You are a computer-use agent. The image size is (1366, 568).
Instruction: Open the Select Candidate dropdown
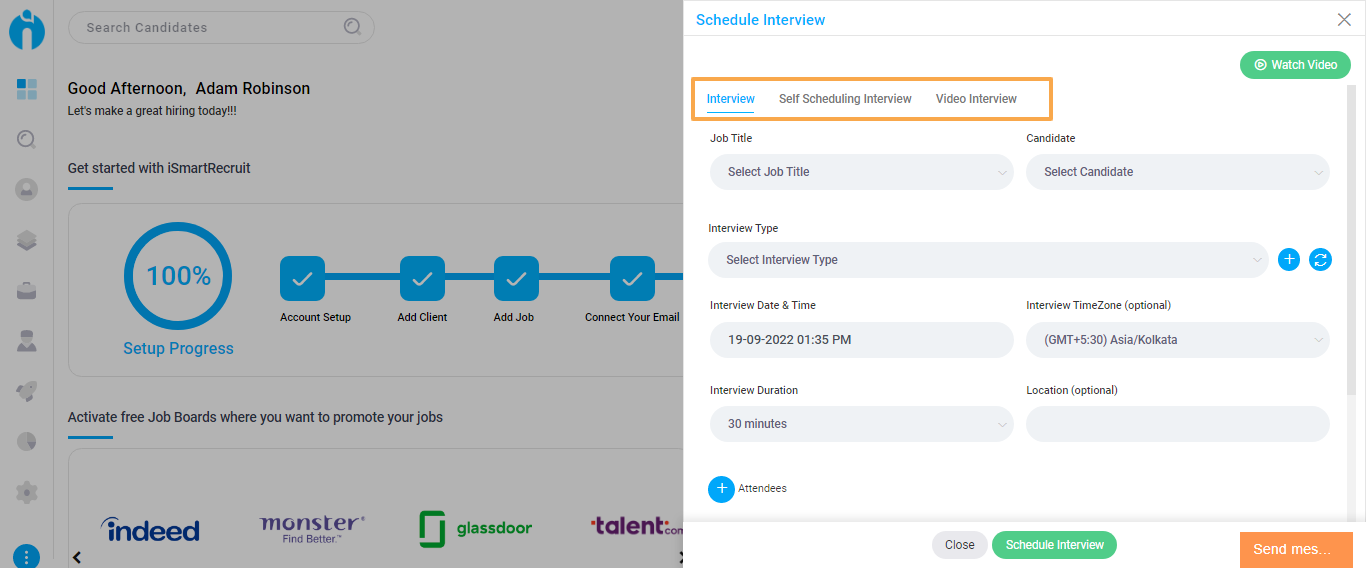[x=1178, y=172]
